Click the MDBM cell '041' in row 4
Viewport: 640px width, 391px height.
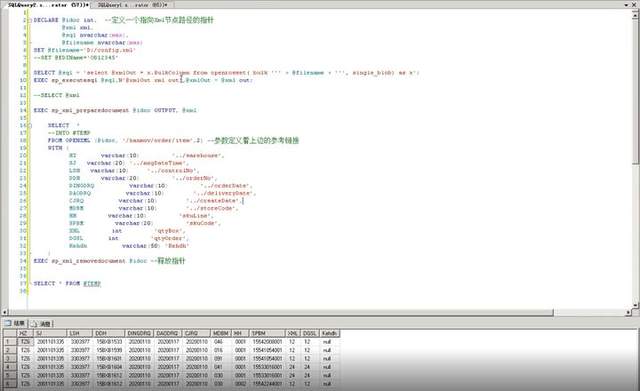(222, 367)
